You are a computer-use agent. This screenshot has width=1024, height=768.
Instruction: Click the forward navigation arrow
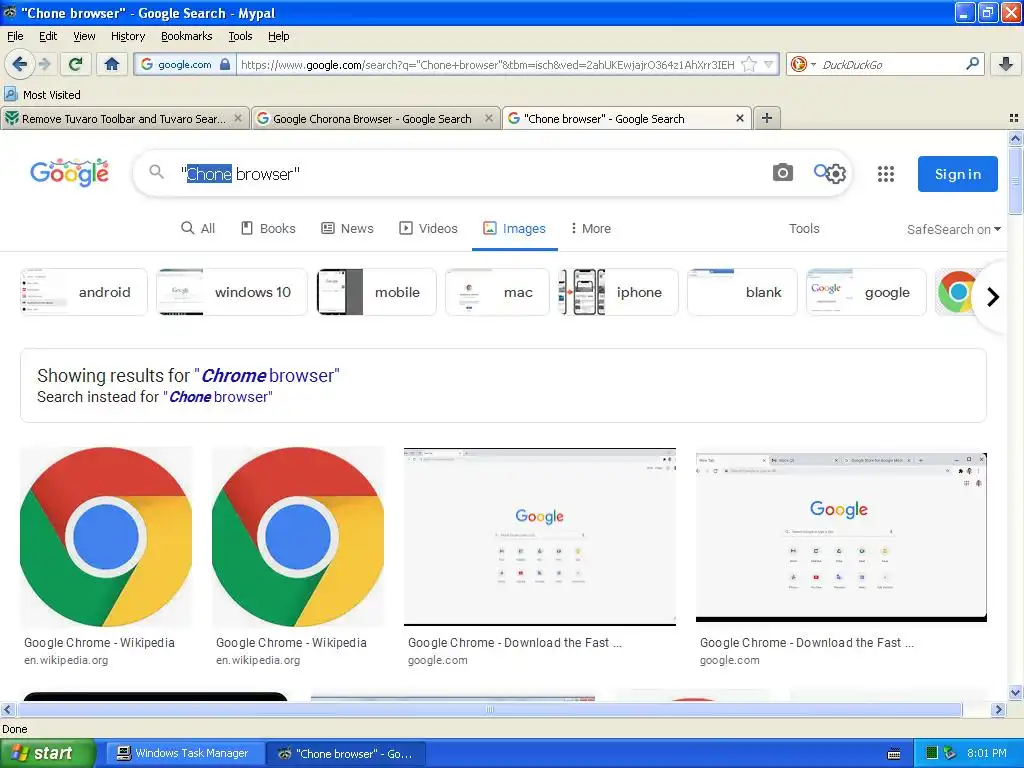pos(45,64)
